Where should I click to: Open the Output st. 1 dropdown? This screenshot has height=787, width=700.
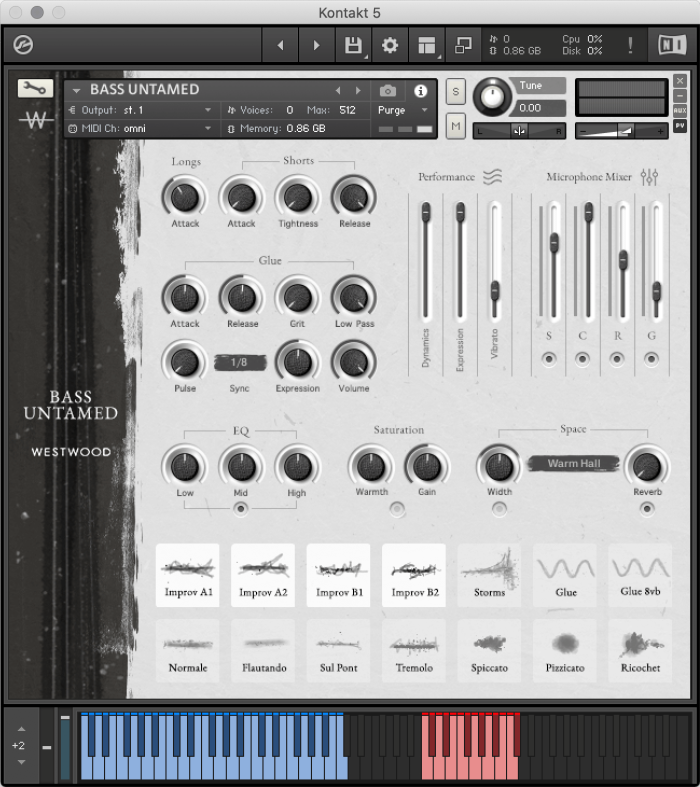pos(140,110)
